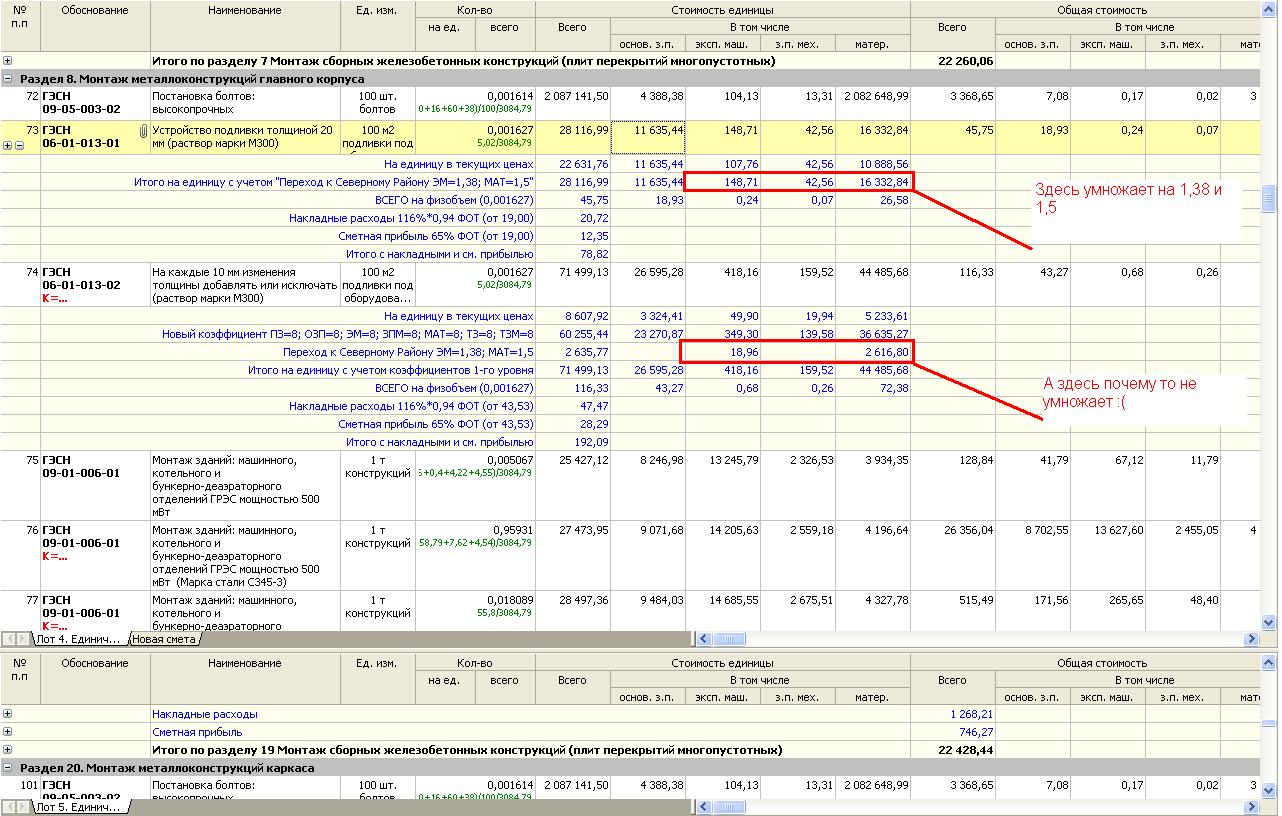Click lower pane horizontal scrollbar left arrow

[703, 807]
